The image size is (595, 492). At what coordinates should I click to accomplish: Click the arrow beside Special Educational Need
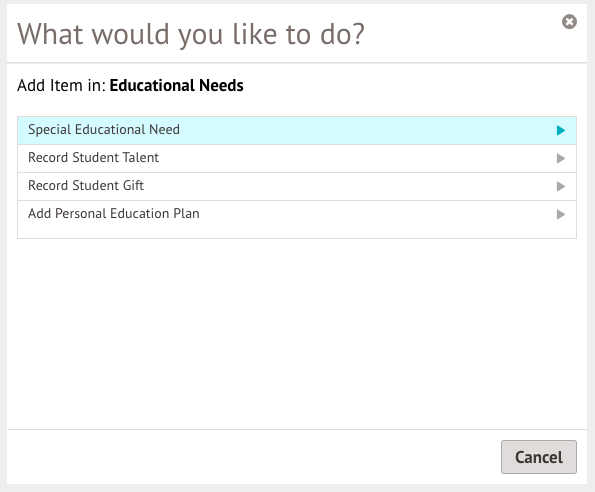560,130
